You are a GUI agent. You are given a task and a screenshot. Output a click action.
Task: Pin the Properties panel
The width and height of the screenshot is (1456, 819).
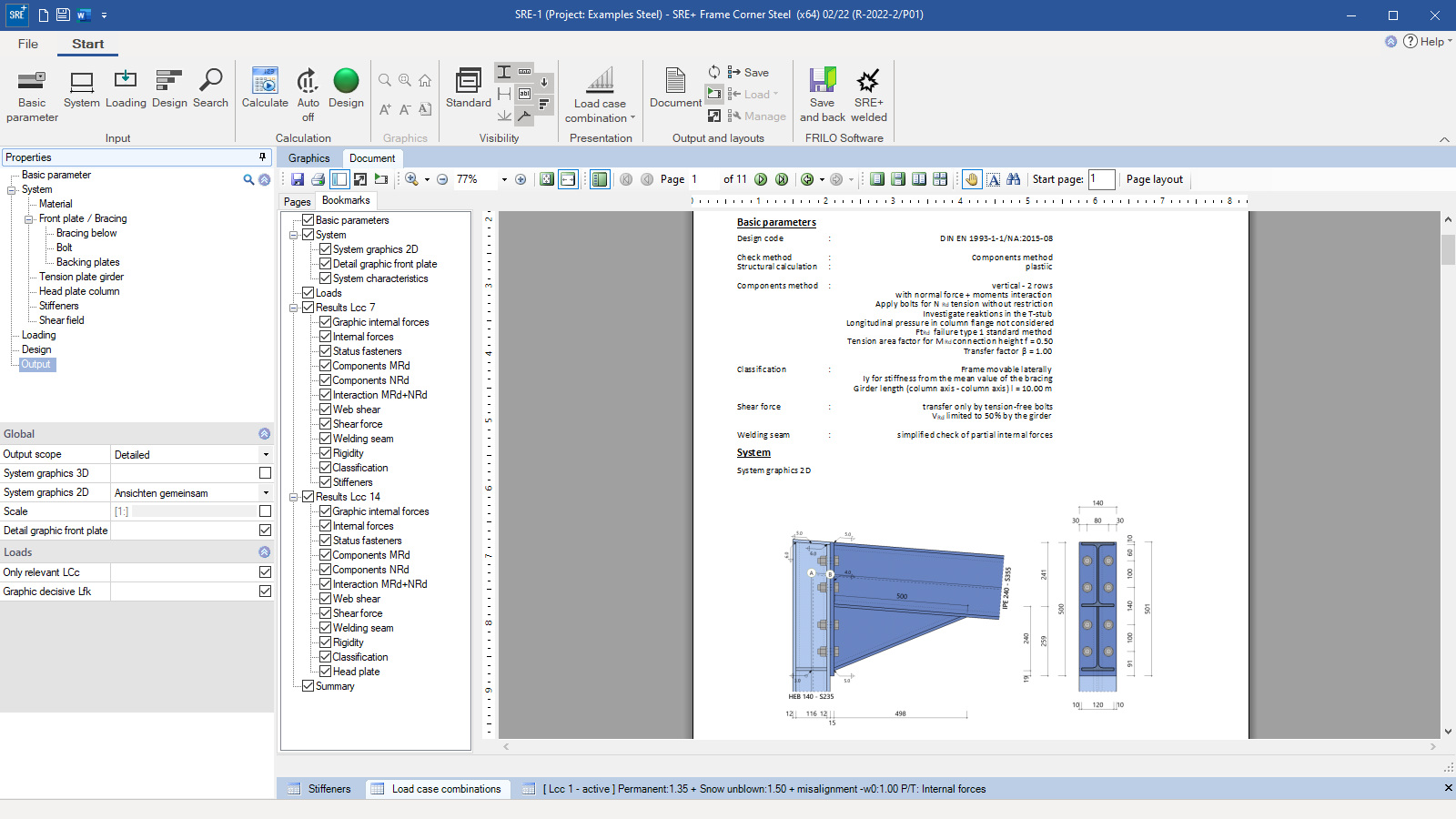coord(263,157)
